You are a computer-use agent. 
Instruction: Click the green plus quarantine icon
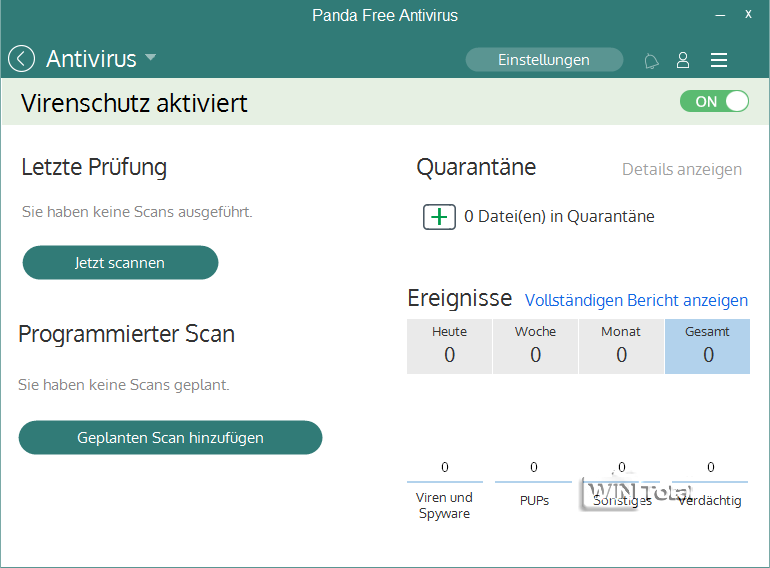click(x=439, y=216)
